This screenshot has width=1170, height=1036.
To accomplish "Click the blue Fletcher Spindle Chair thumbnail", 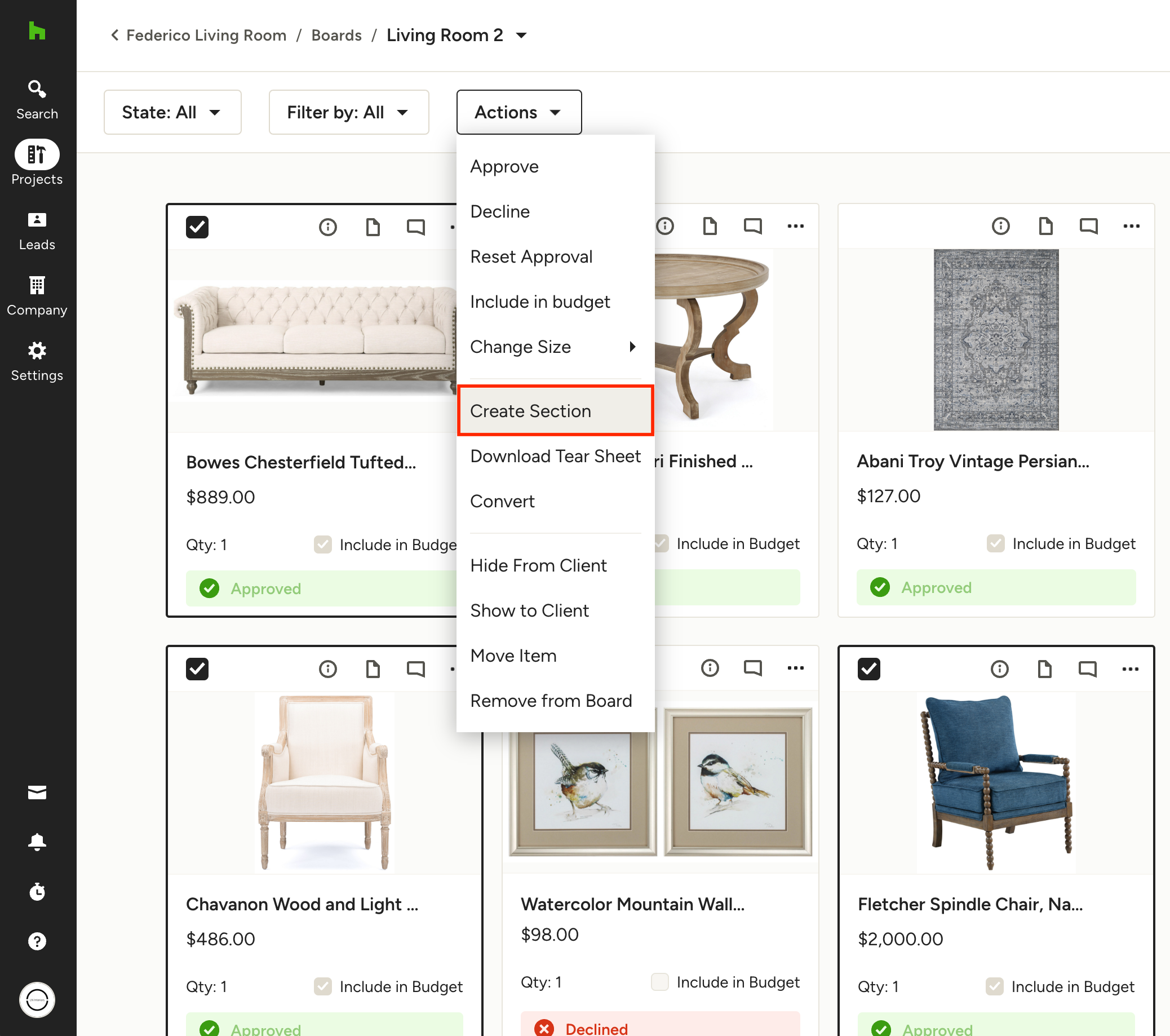I will (995, 782).
